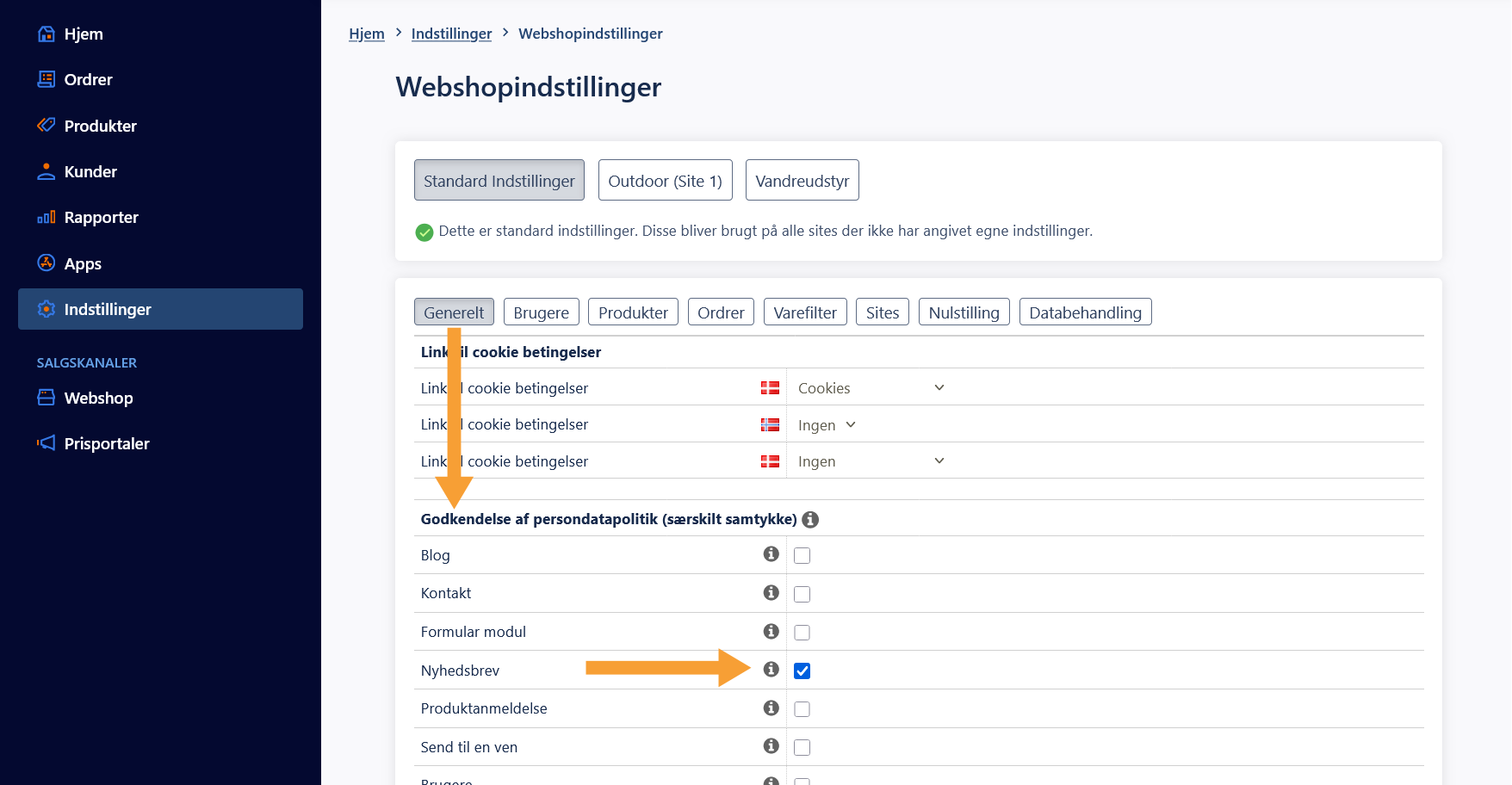Tick the Produktanmeldelse checkbox
This screenshot has height=785, width=1512.
[x=802, y=709]
